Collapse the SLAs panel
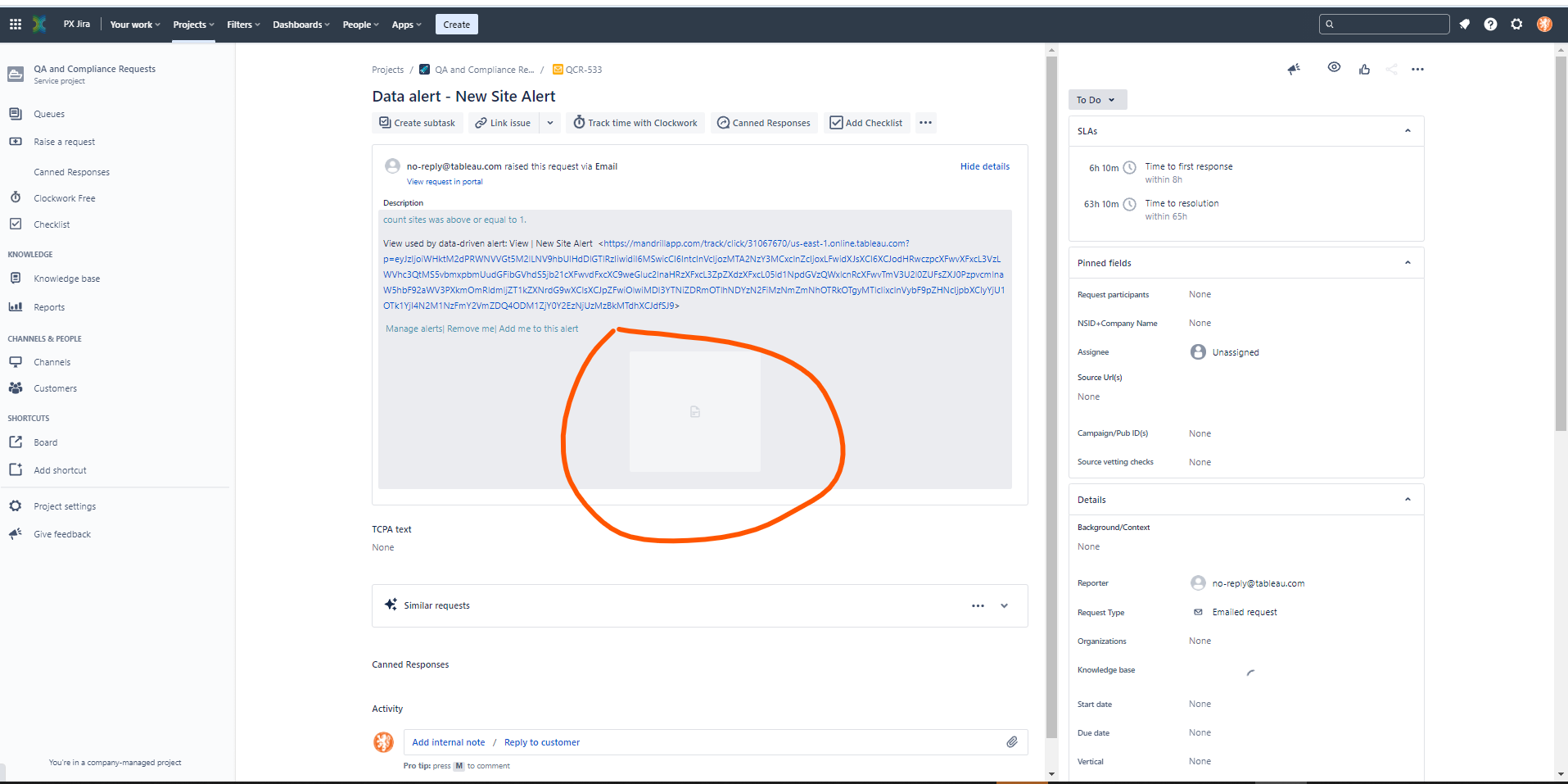This screenshot has width=1568, height=784. 1408,131
